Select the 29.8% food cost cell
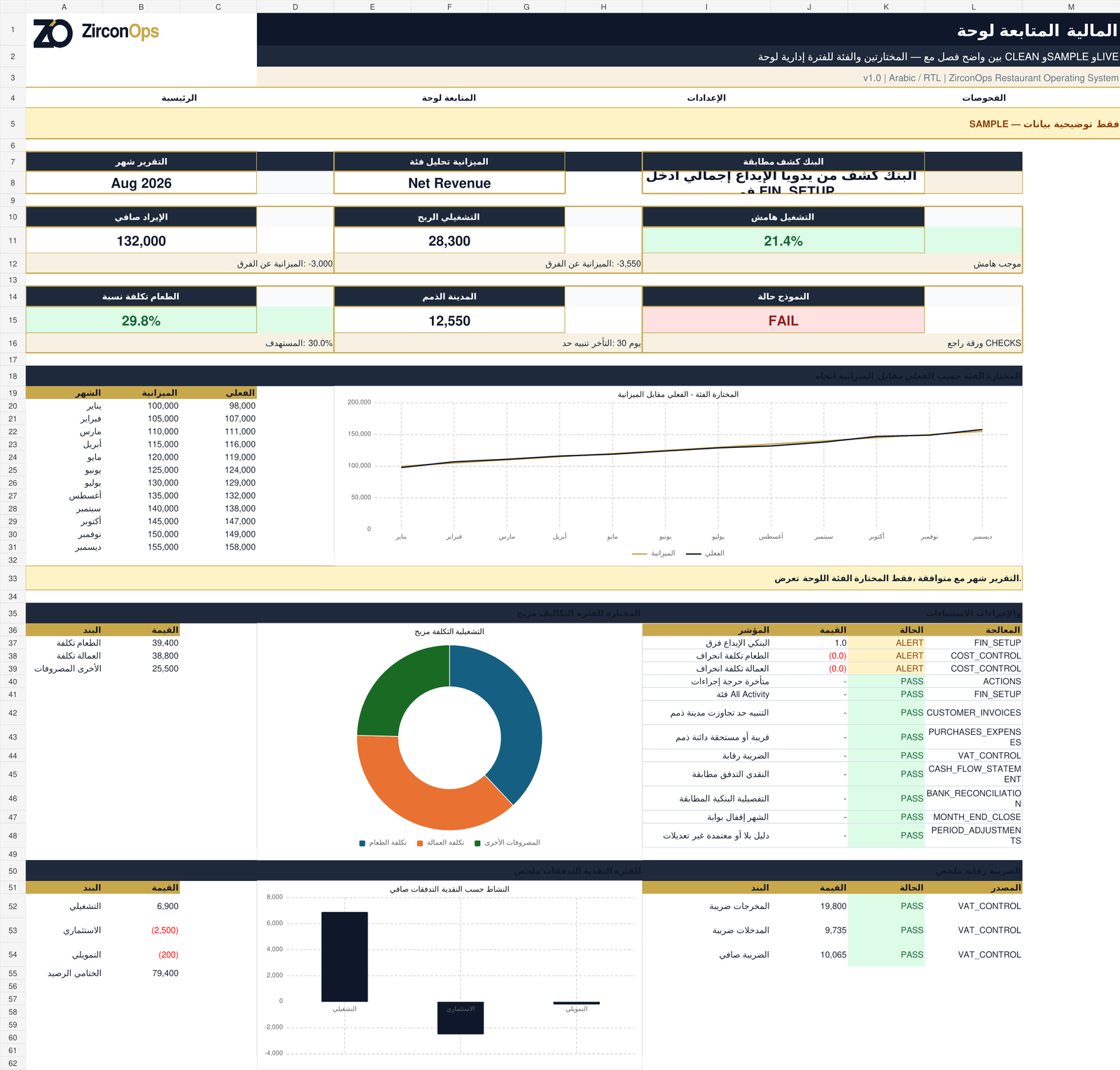This screenshot has width=1120, height=1070. coord(141,321)
